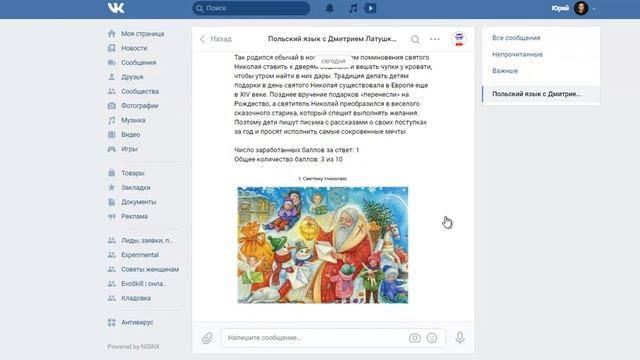Open Игры in the sidebar

[129, 149]
